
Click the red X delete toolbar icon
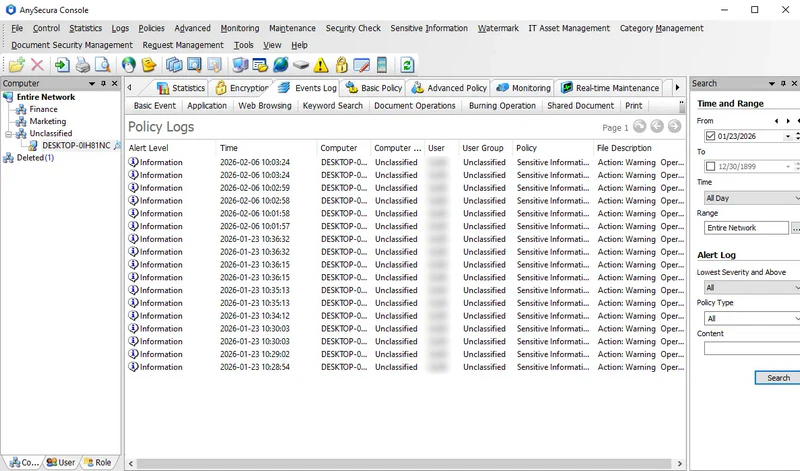pos(37,65)
